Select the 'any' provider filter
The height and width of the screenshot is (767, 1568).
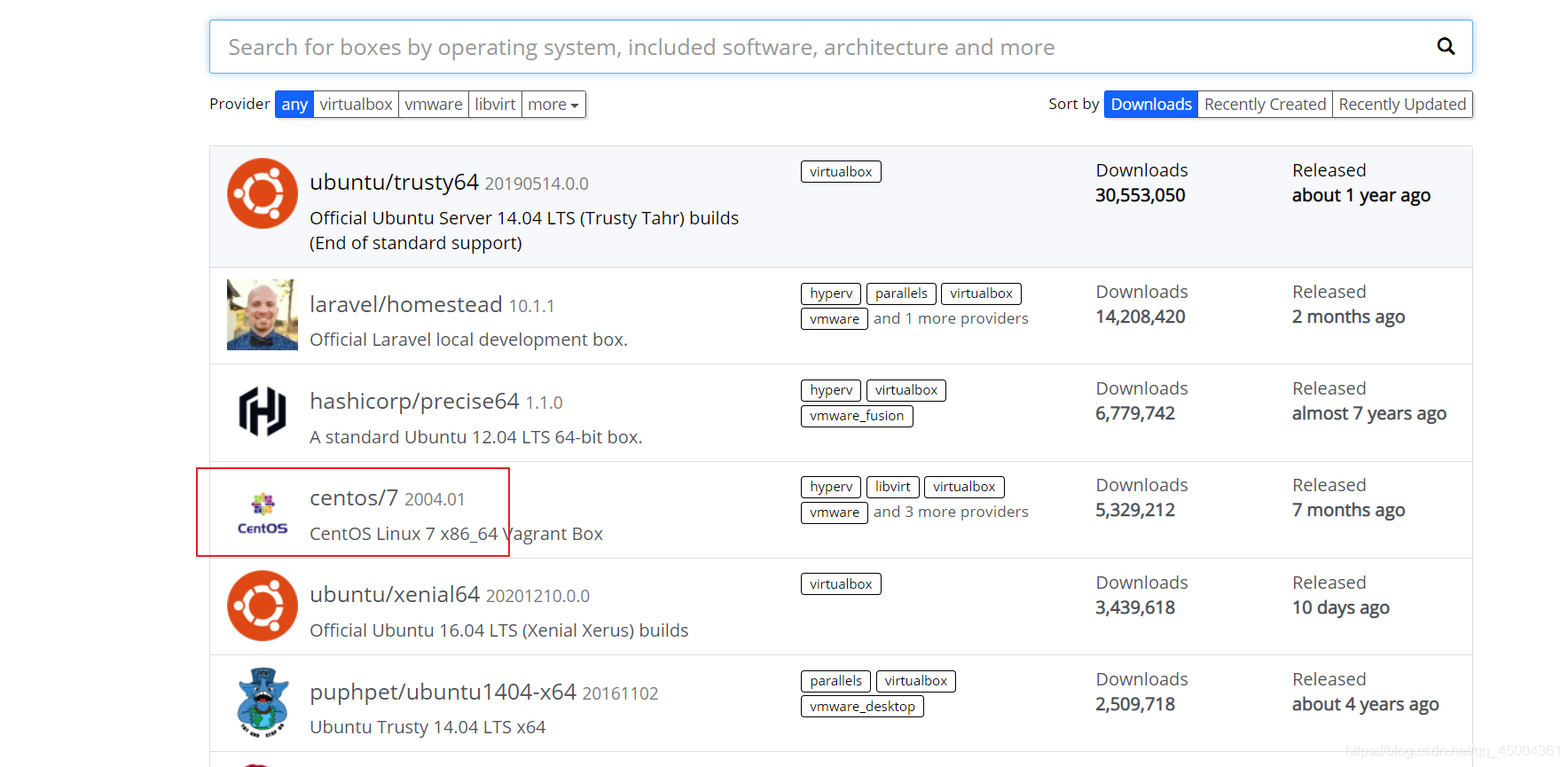coord(294,105)
